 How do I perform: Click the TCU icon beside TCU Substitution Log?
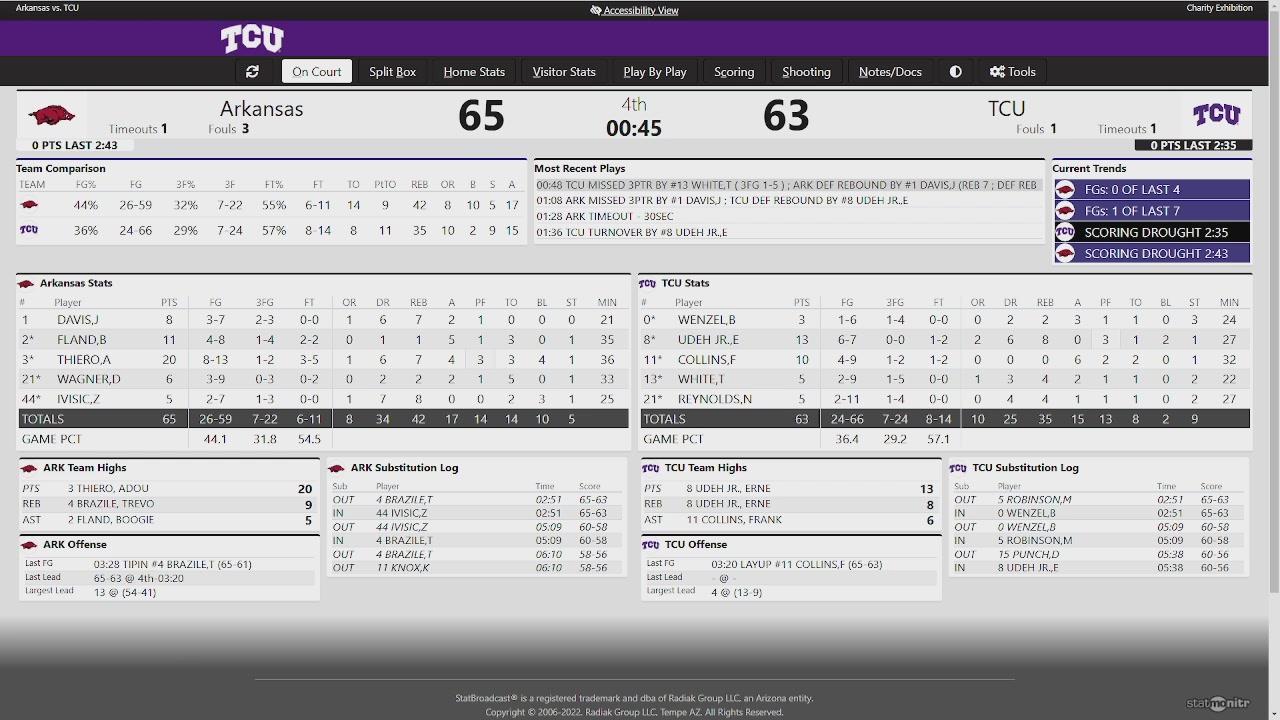[x=958, y=468]
